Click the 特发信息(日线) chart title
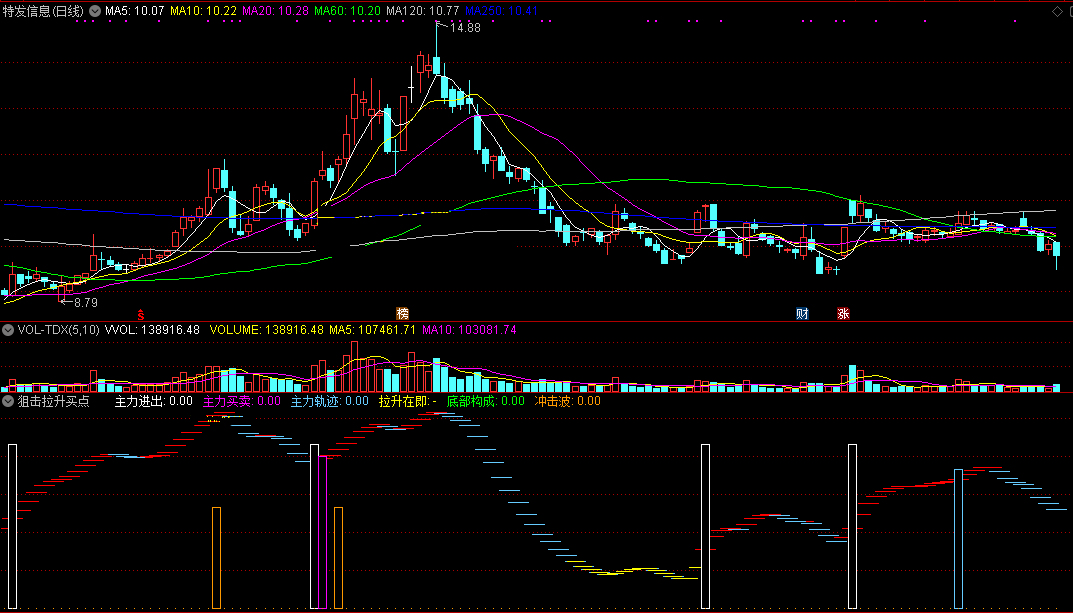 43,11
